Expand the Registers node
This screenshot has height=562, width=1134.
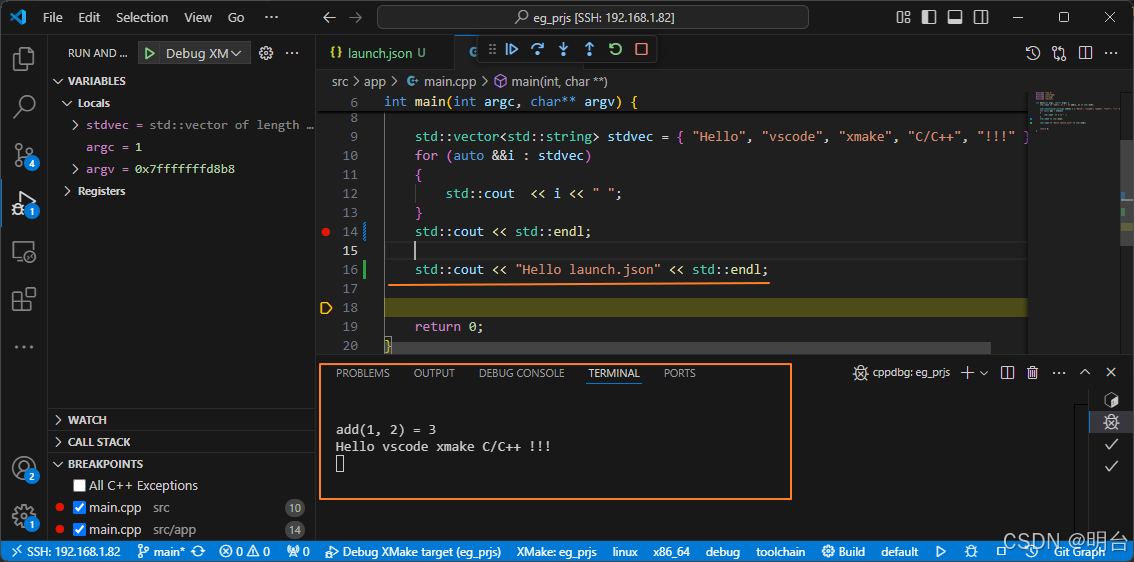(x=67, y=191)
